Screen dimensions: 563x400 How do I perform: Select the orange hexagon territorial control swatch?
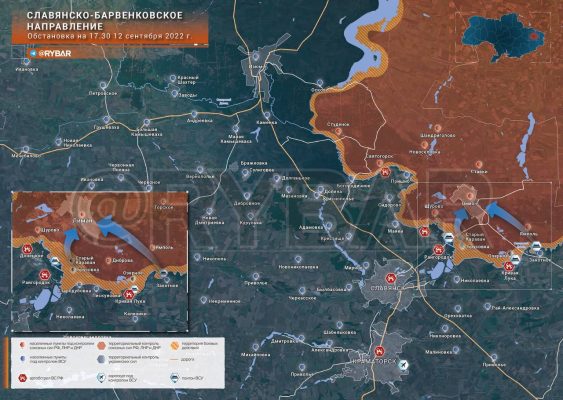102,345
